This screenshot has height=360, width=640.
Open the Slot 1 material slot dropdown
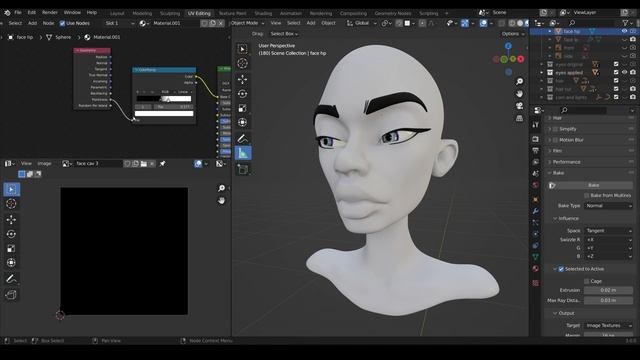click(x=119, y=23)
